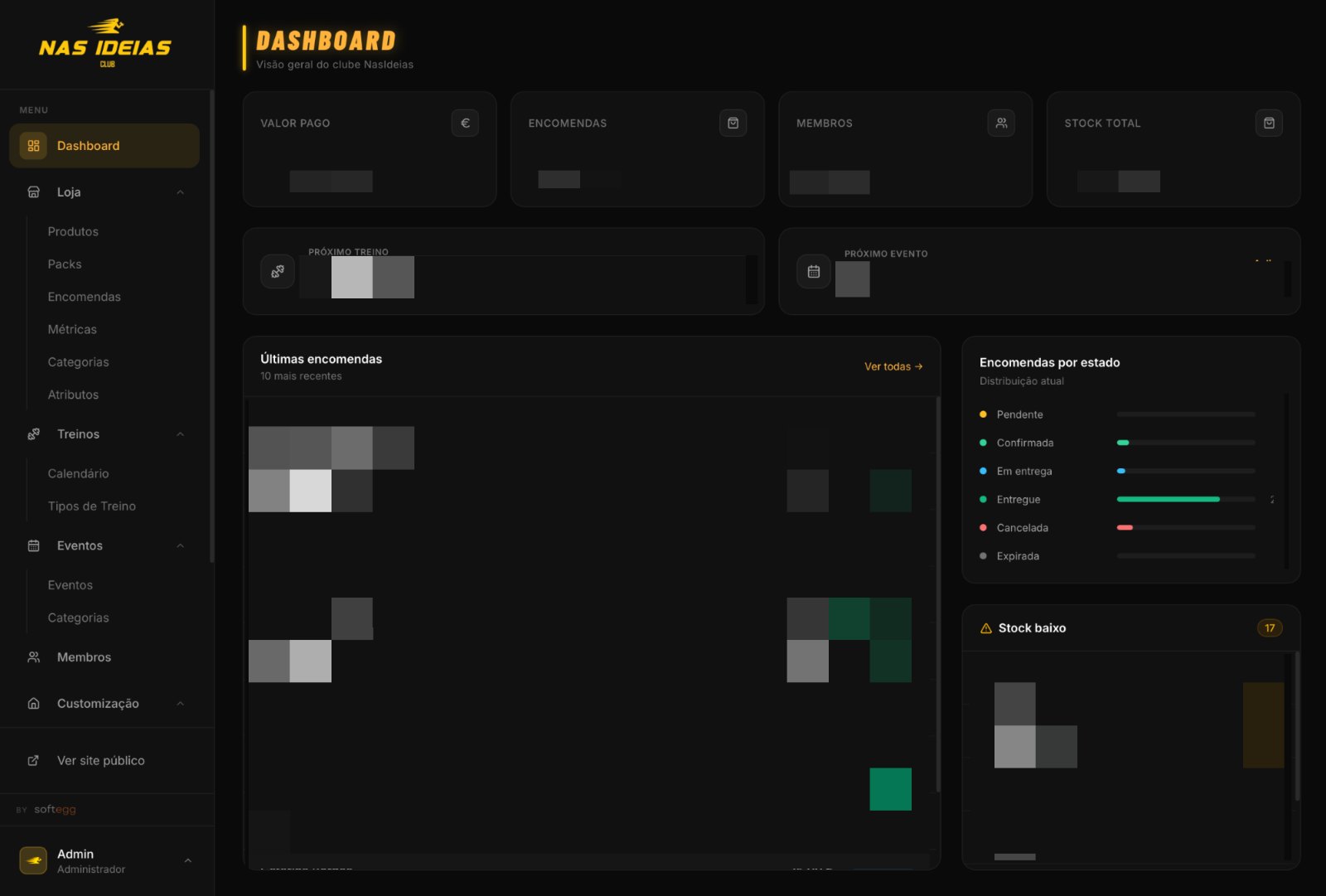1326x896 pixels.
Task: Click the bag icon on Encomendas card
Action: [x=733, y=123]
